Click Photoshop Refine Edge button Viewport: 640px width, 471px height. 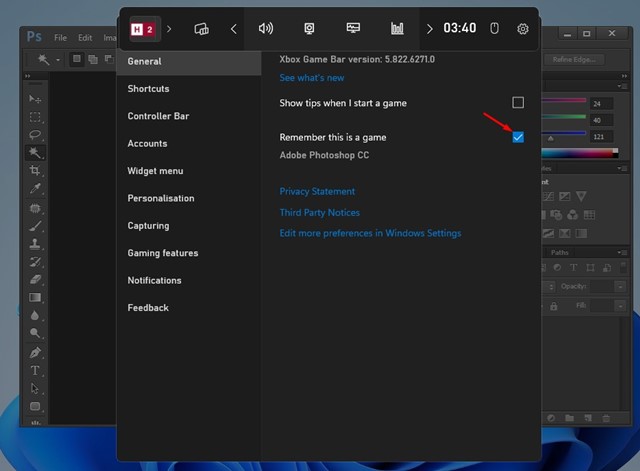(x=574, y=60)
